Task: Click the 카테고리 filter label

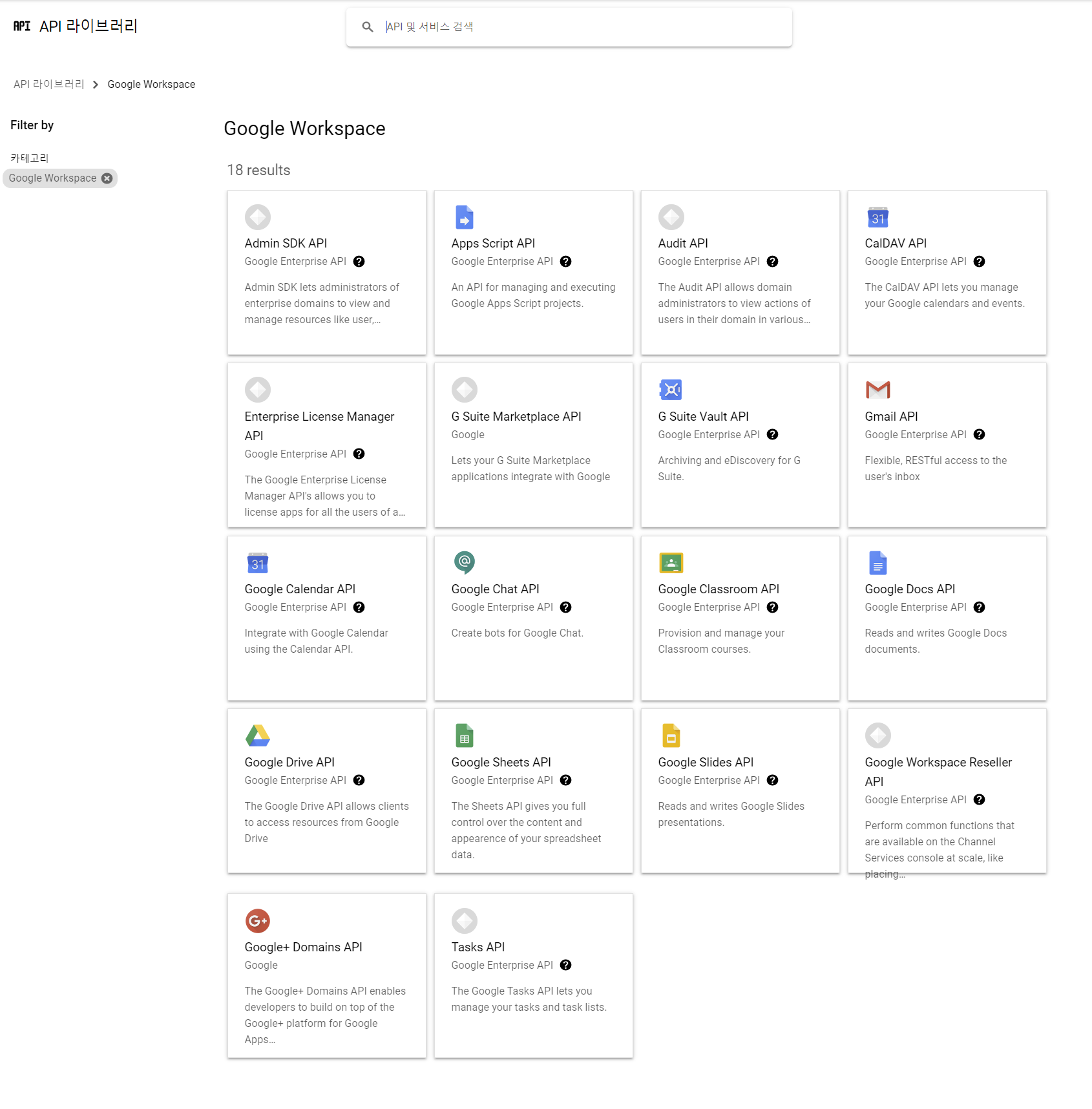Action: coord(30,158)
